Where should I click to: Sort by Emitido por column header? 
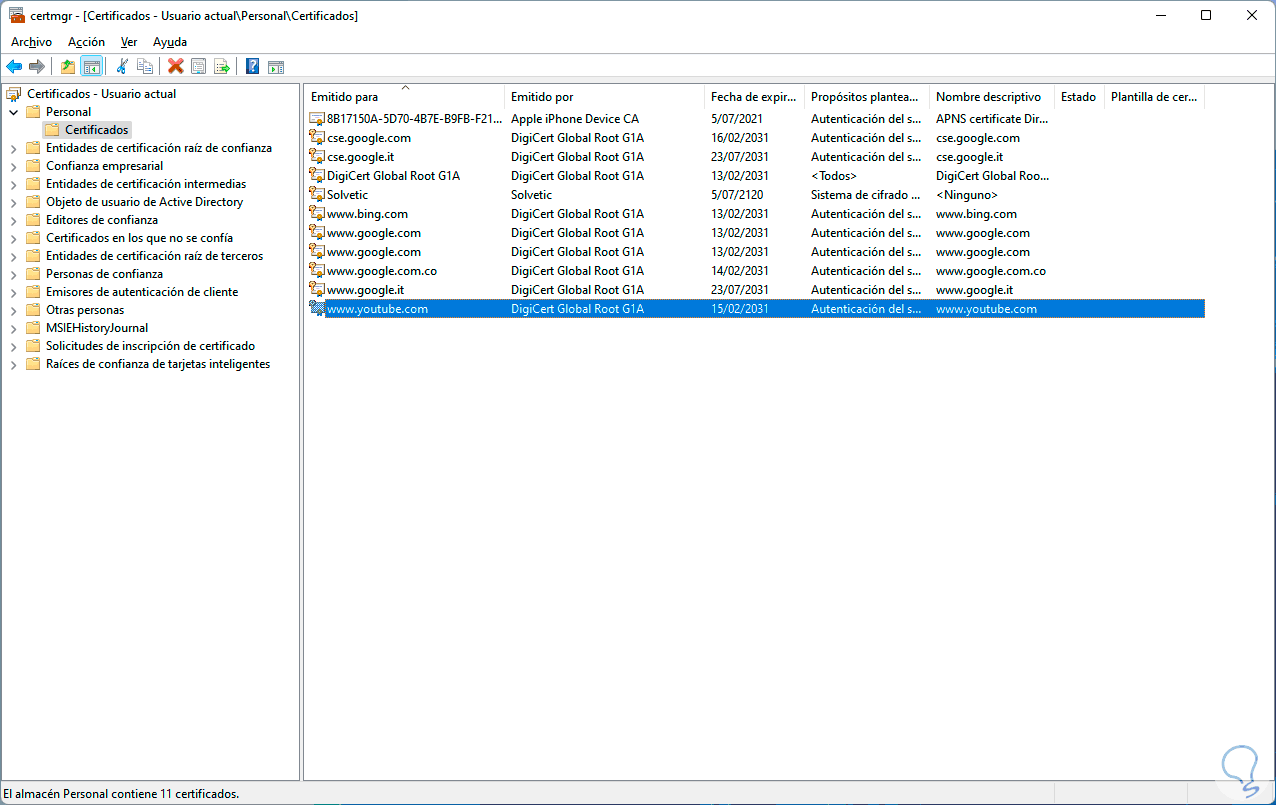pyautogui.click(x=604, y=97)
